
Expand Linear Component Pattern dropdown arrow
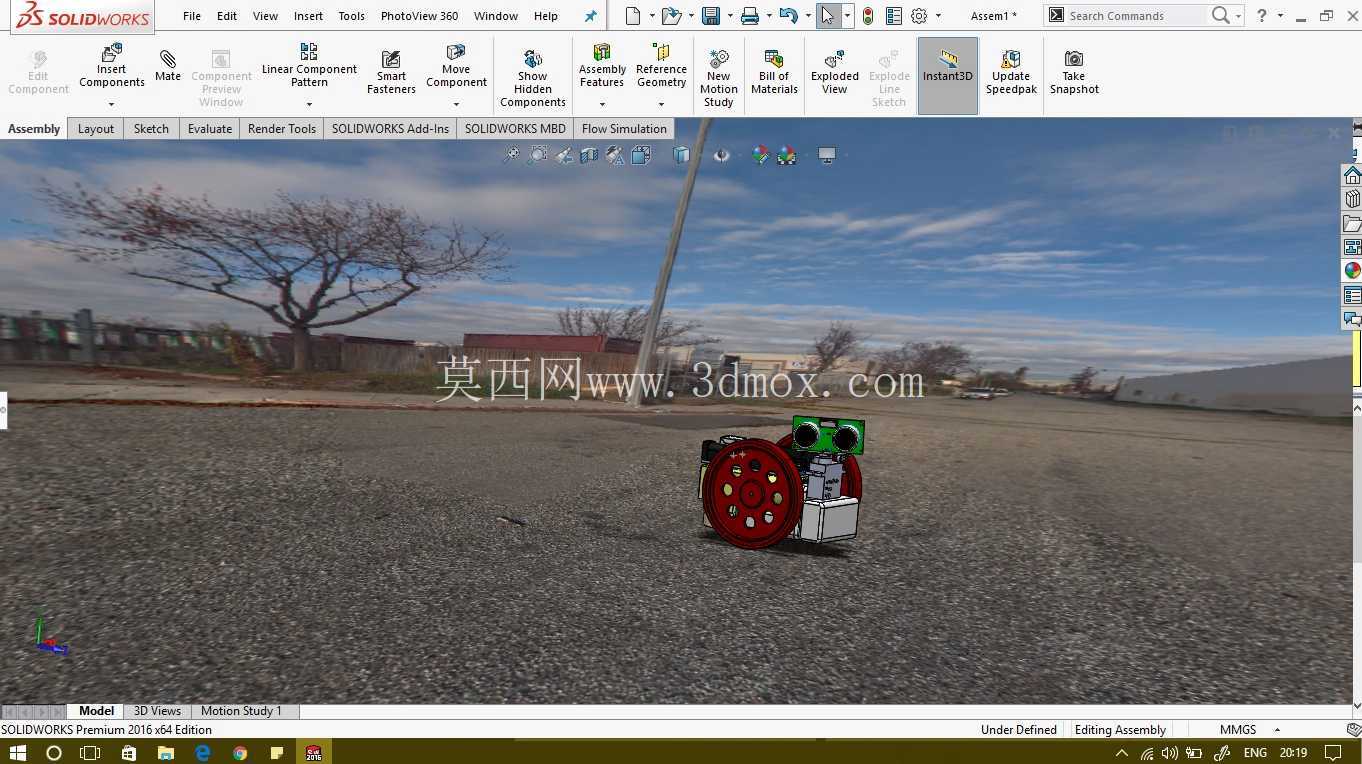309,104
